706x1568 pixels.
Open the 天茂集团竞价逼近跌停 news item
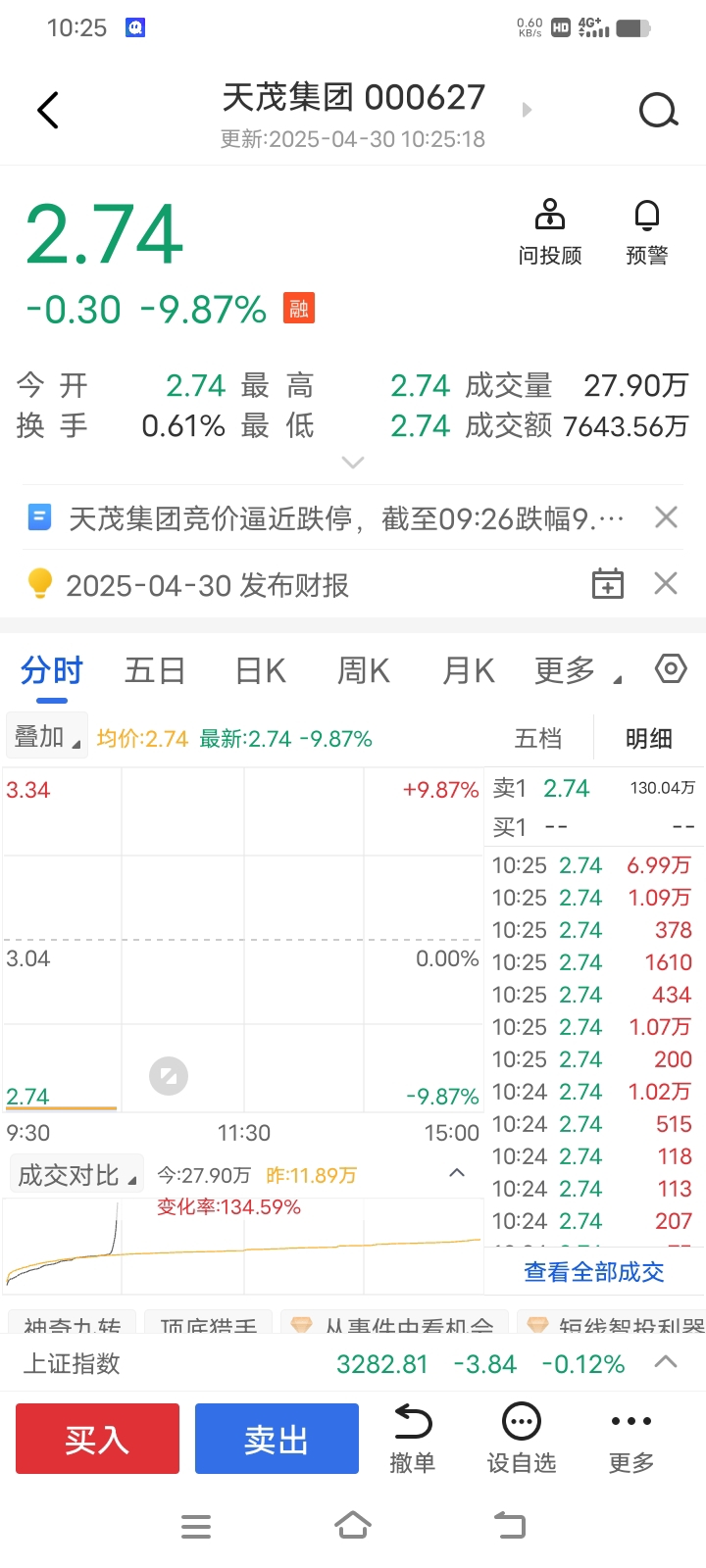tap(345, 517)
